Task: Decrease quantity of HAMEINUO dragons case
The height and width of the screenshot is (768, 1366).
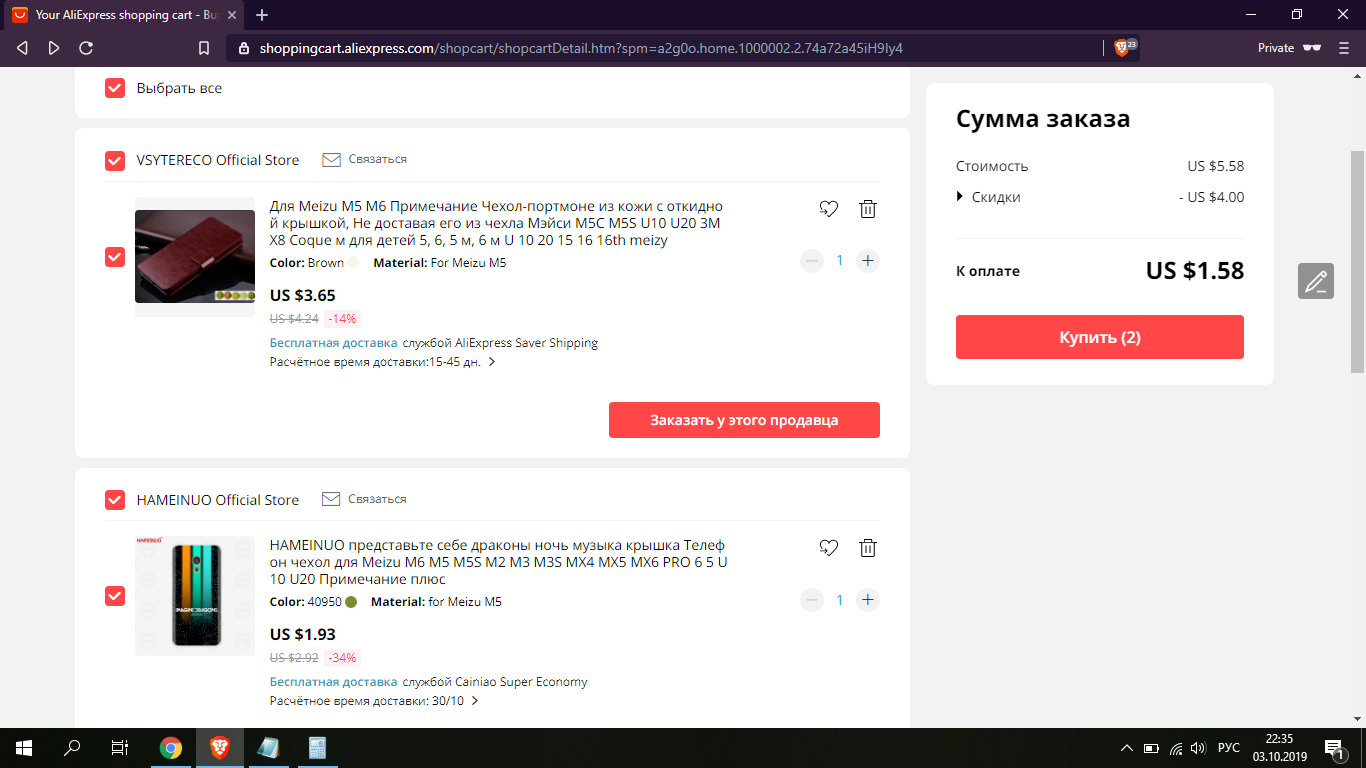Action: [x=812, y=600]
